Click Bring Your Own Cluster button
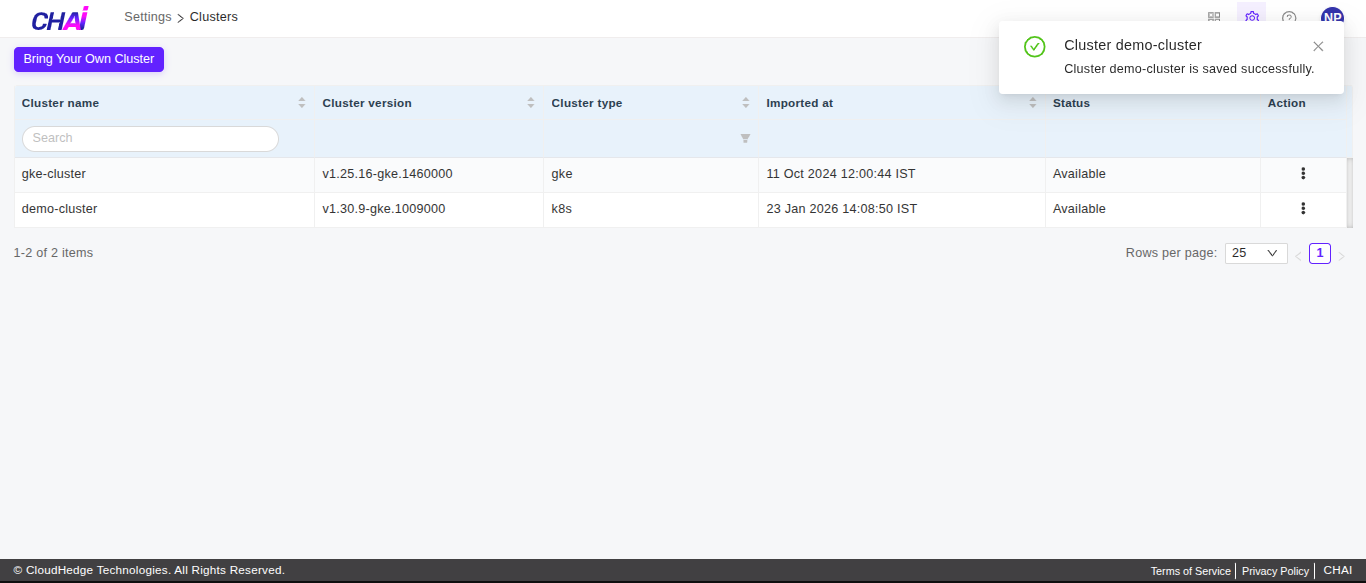Viewport: 1366px width, 583px height. 89,59
